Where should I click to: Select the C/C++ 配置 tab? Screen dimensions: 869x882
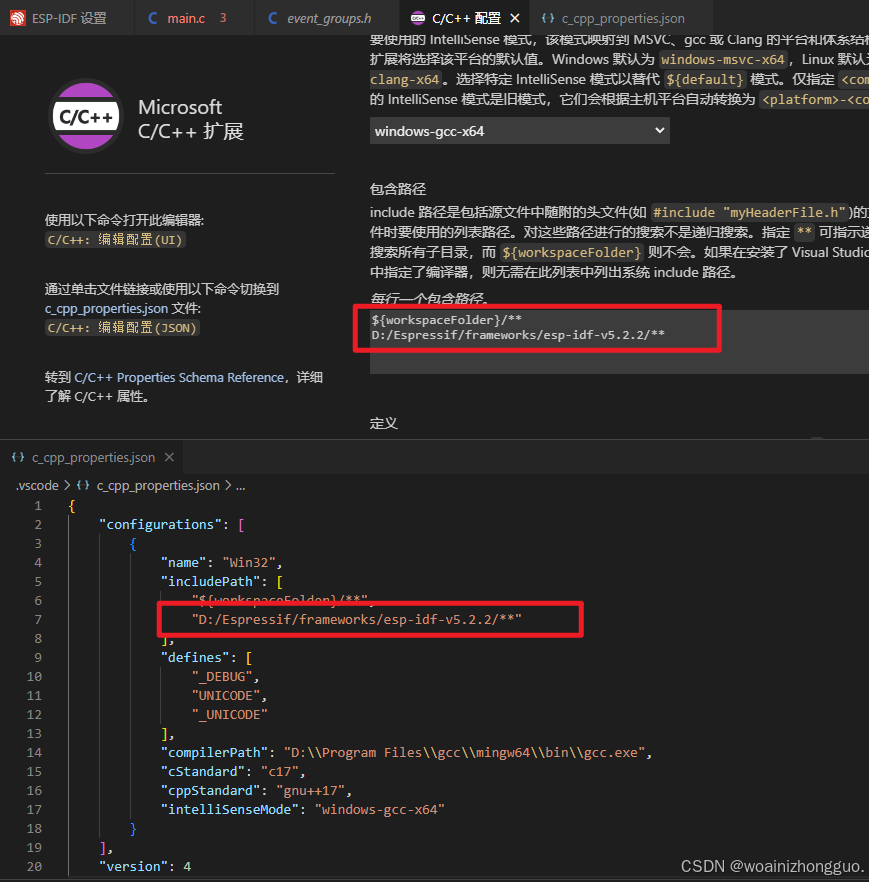[465, 18]
